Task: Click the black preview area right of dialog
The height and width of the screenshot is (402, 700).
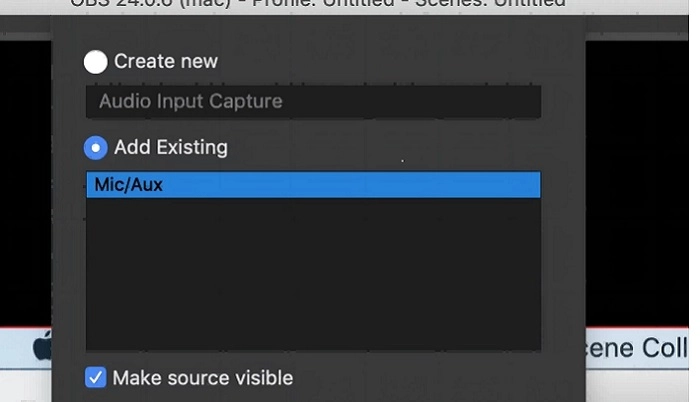Action: [x=637, y=183]
